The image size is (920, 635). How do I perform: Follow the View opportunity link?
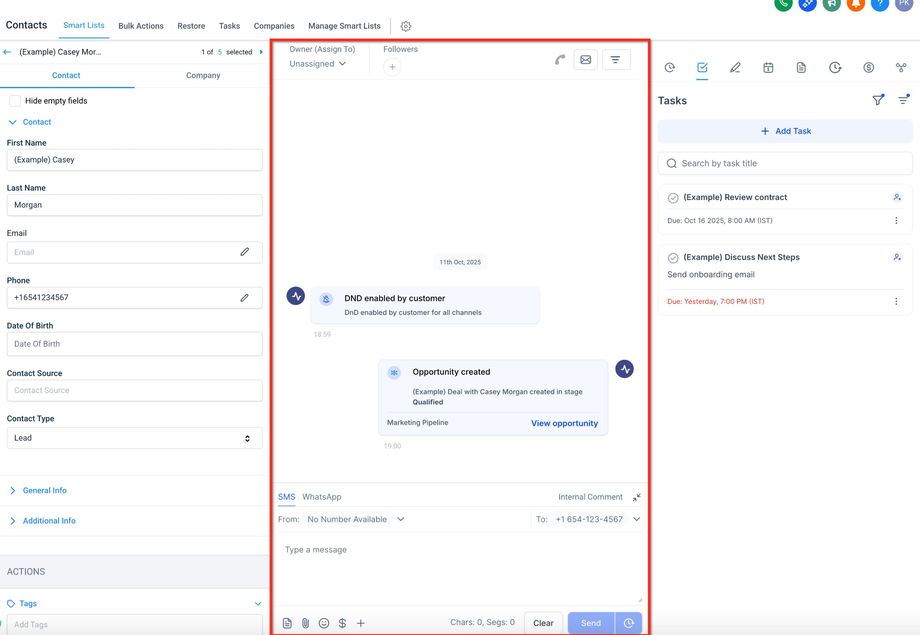pos(564,423)
